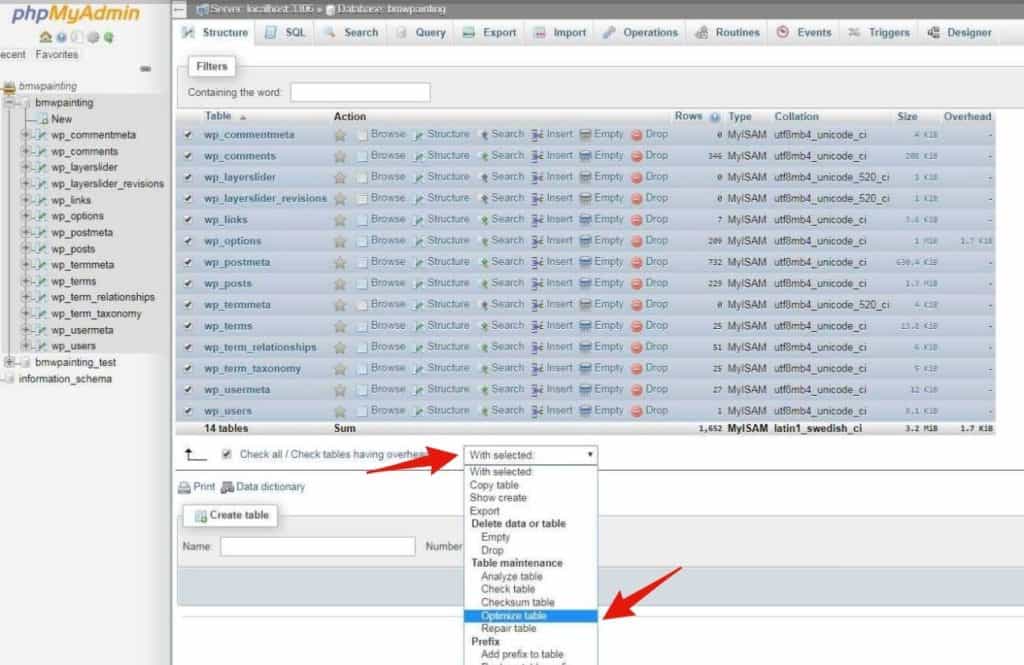
Task: Click inside the Name input field
Action: pos(318,546)
